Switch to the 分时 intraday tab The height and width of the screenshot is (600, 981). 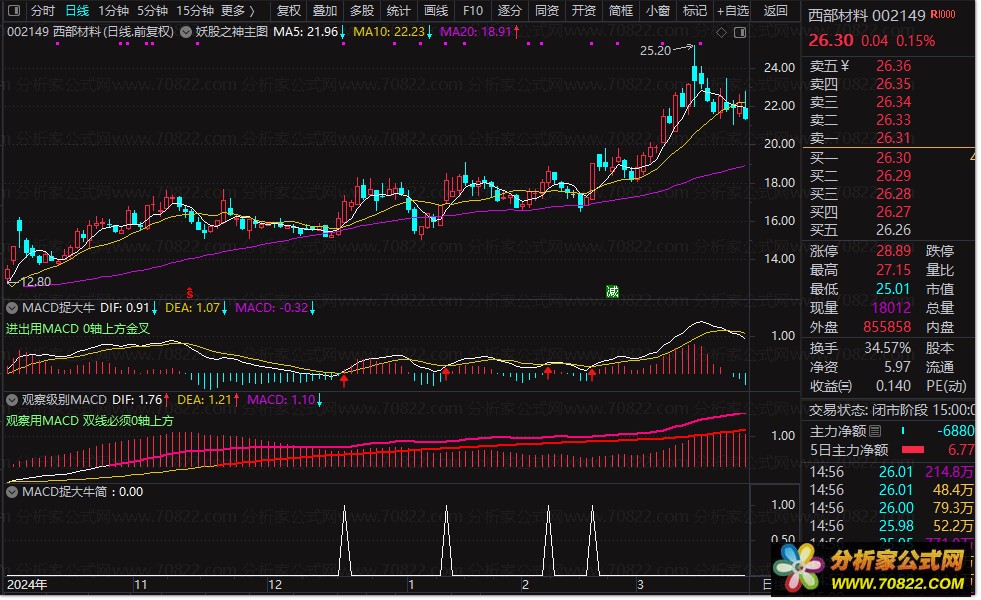click(x=42, y=11)
